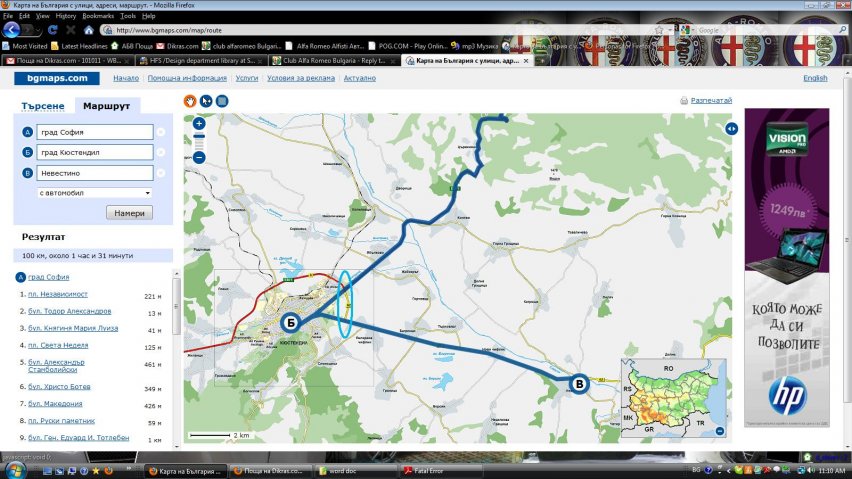Screen dimensions: 852x479
Task: Zoom out with the map minus button
Action: (199, 157)
